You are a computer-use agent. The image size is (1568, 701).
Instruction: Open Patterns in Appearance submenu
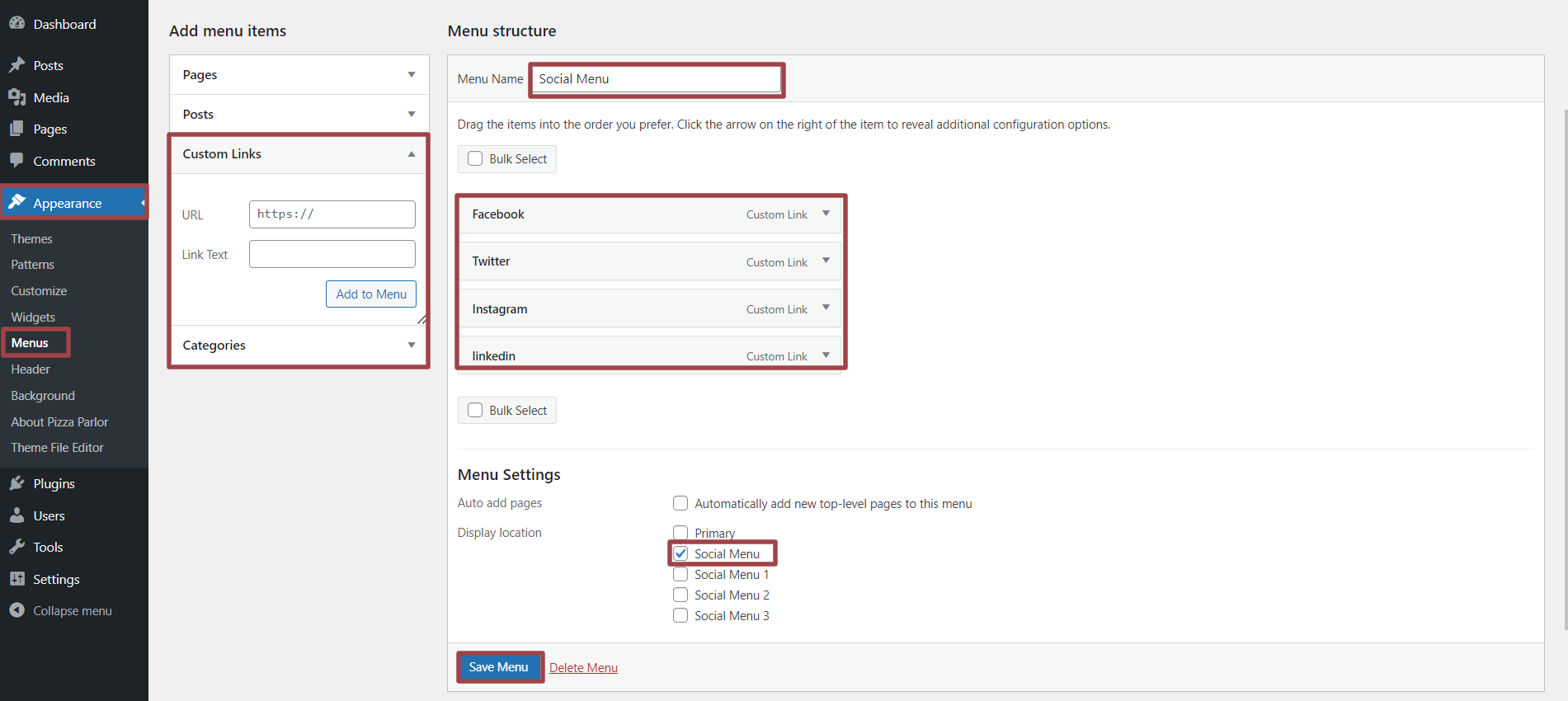pos(32,265)
